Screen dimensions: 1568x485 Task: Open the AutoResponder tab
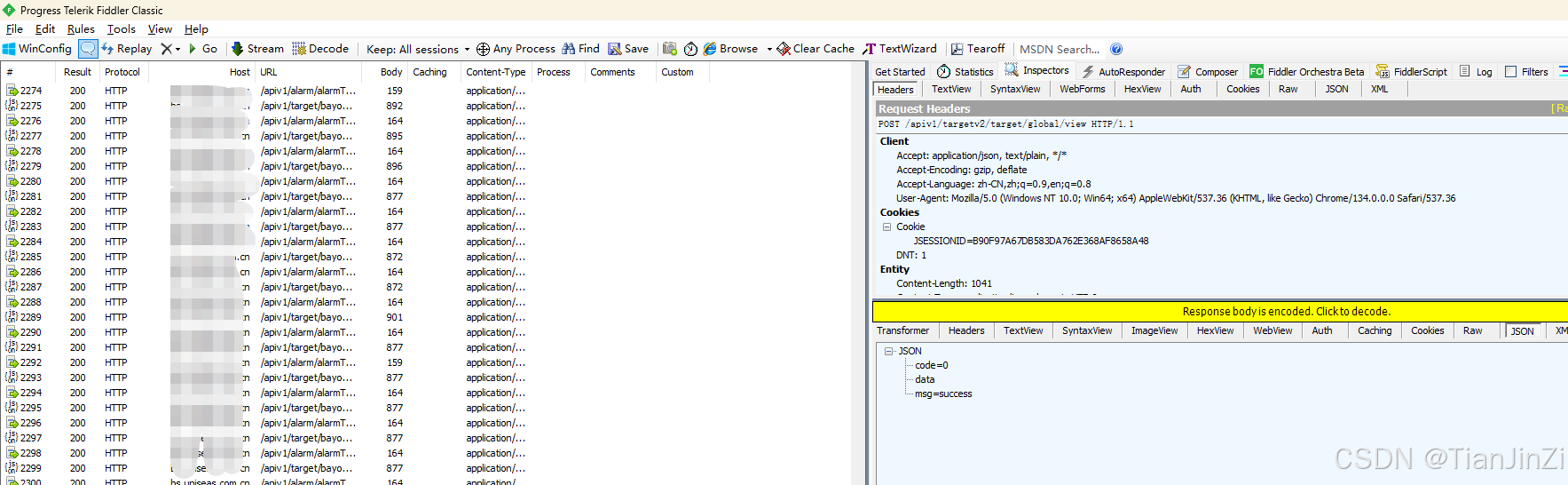click(x=1123, y=72)
